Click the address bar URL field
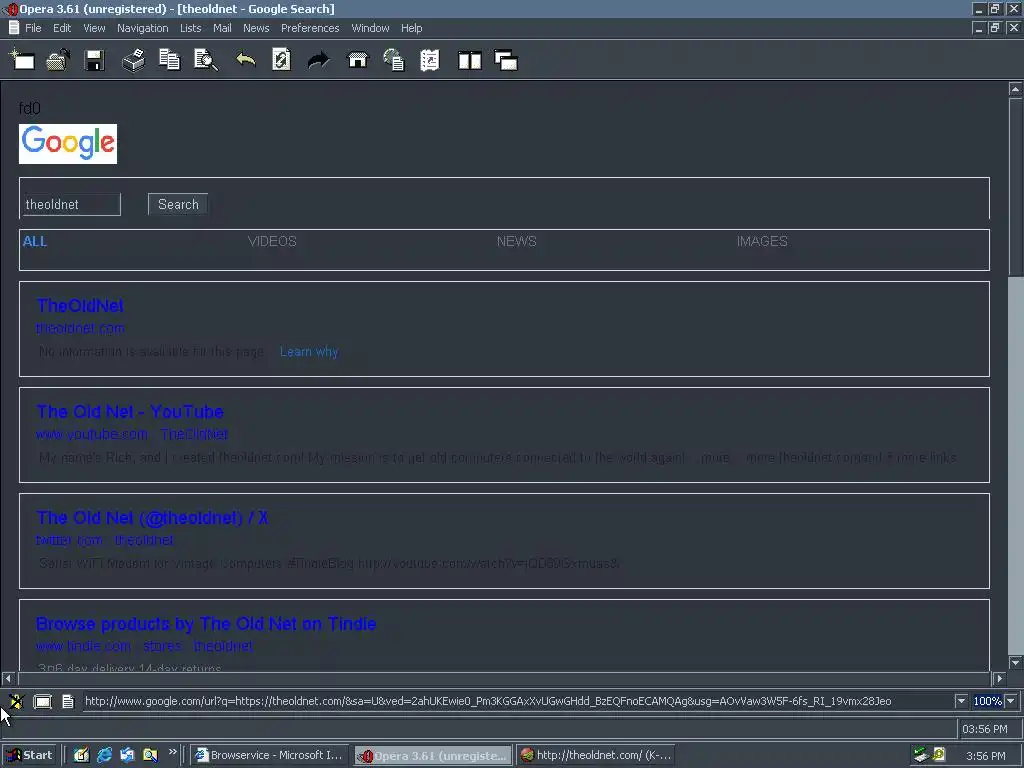The width and height of the screenshot is (1024, 768). coord(518,701)
